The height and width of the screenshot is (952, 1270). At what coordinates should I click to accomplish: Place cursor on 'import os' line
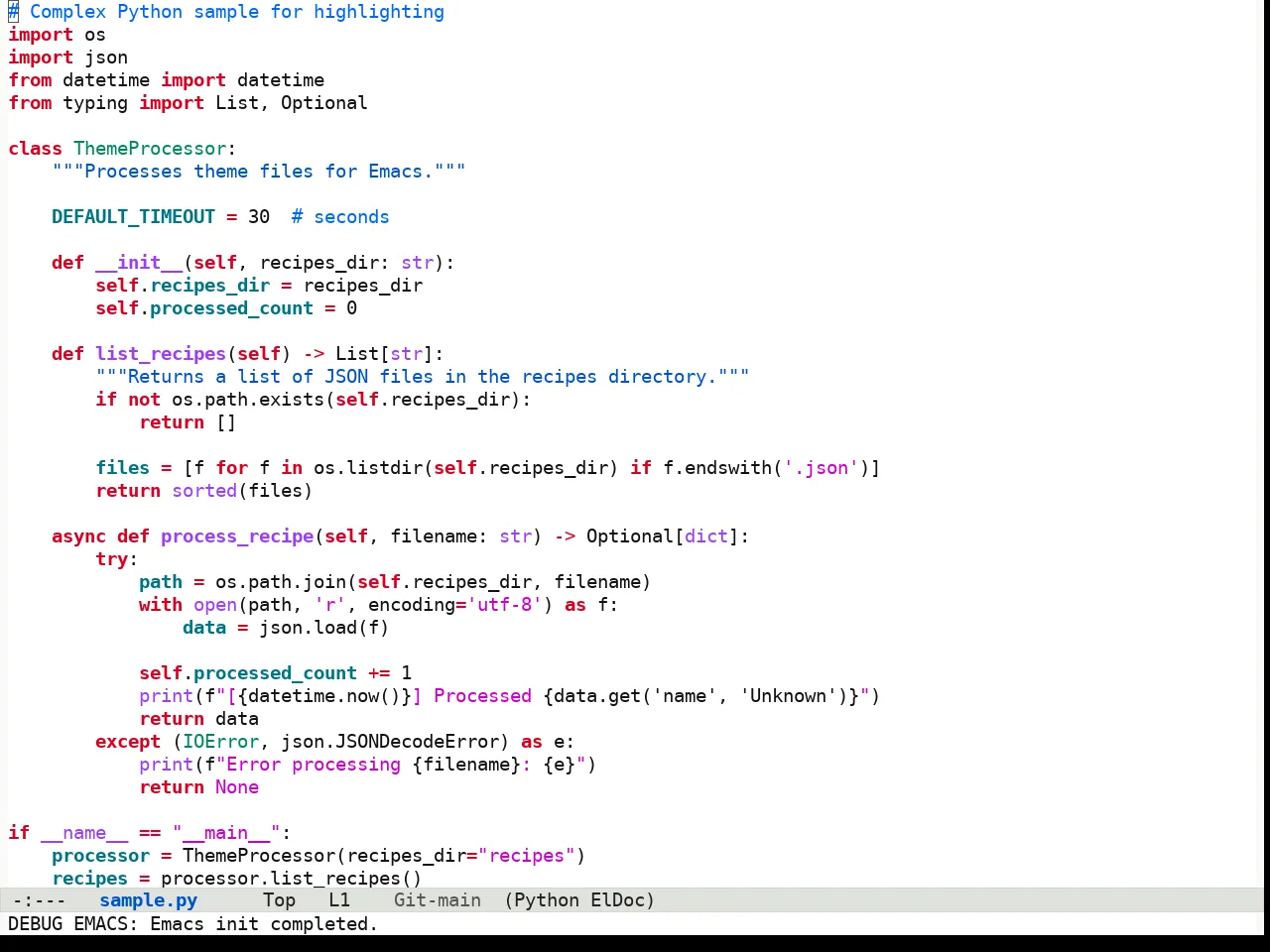[x=57, y=35]
